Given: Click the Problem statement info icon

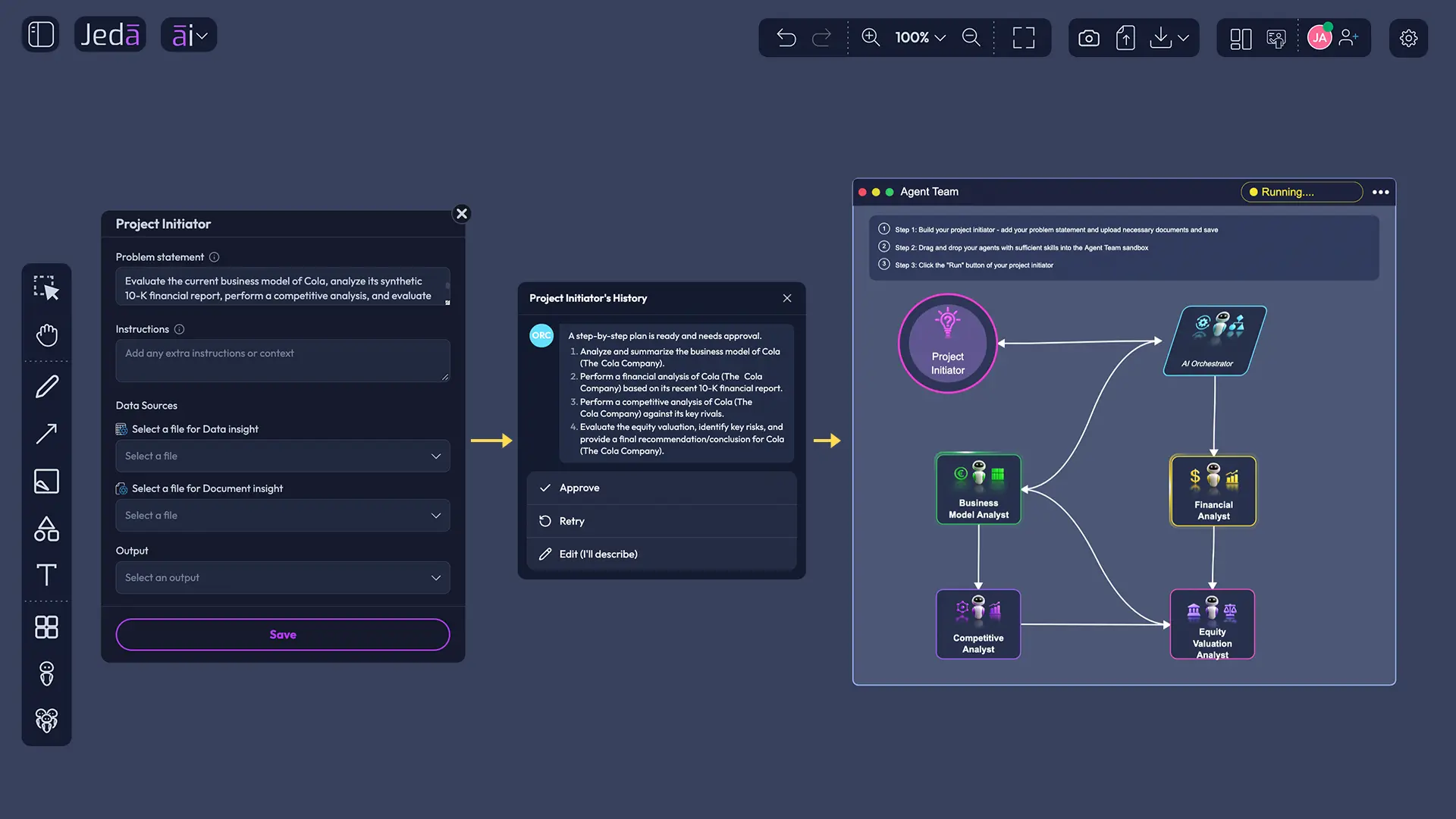Looking at the screenshot, I should point(214,257).
